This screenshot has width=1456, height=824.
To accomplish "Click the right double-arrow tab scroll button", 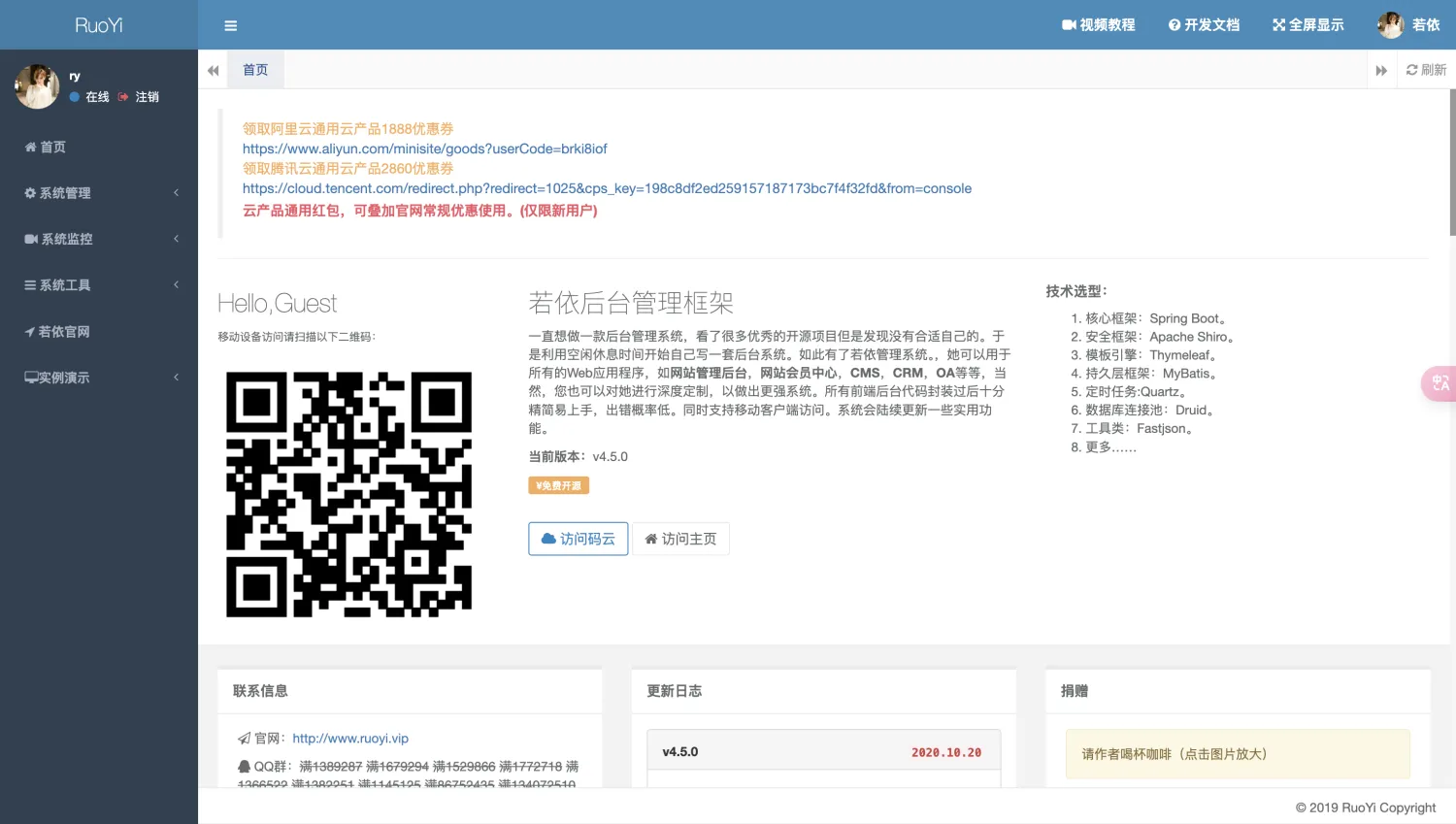I will tap(1381, 70).
